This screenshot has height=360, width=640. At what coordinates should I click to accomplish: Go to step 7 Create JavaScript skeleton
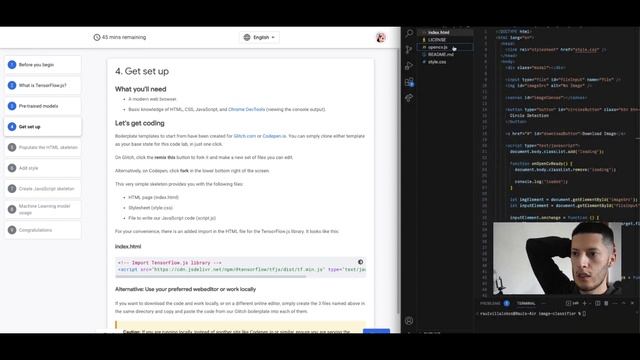tap(43, 189)
